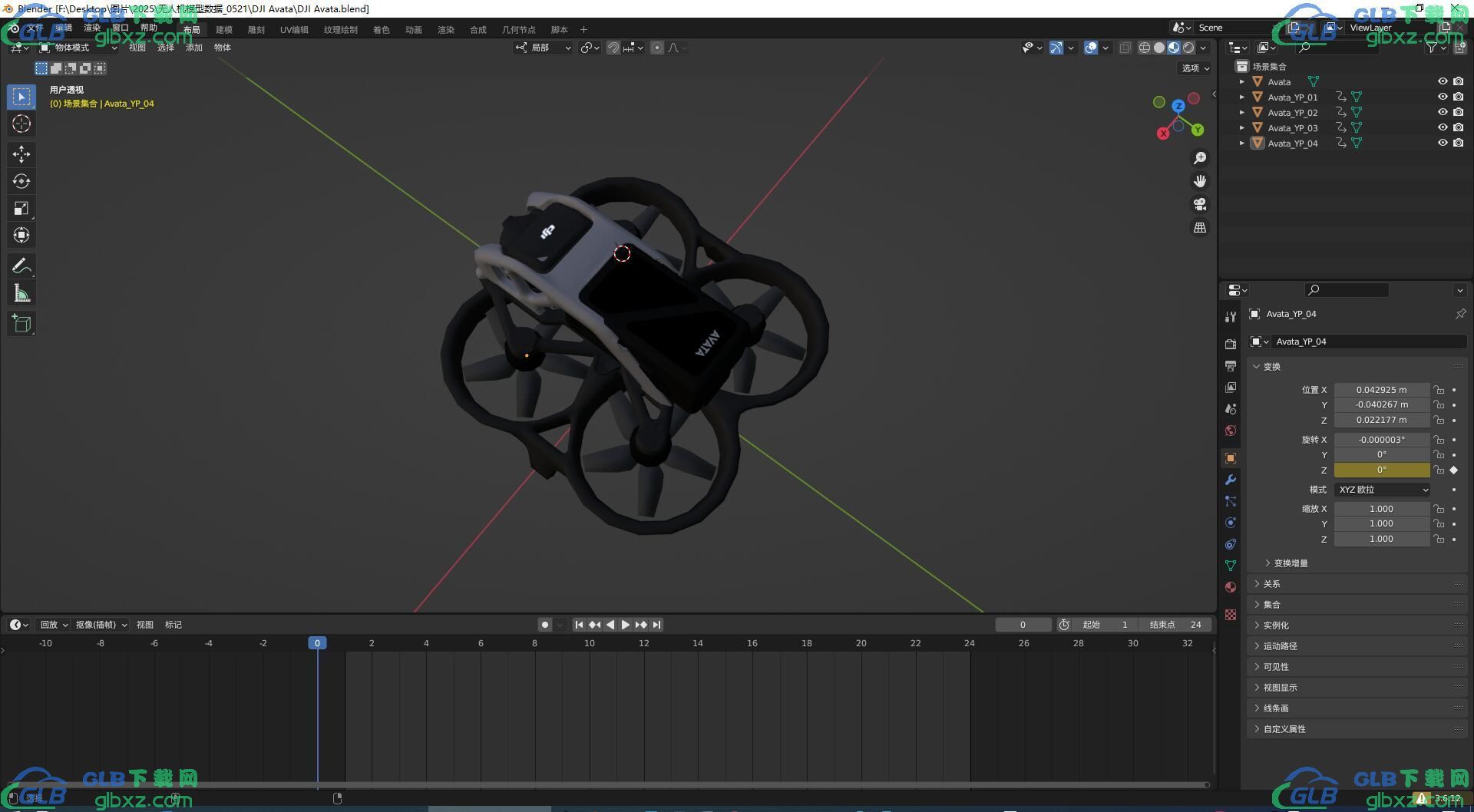Click the camera view icon
The width and height of the screenshot is (1474, 812).
coord(1200,204)
